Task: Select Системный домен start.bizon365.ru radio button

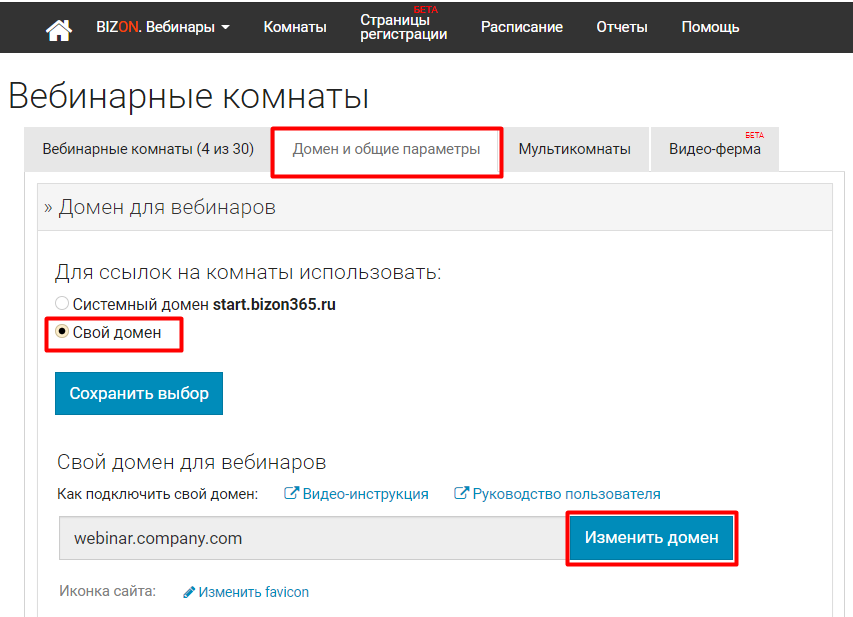Action: [x=62, y=304]
